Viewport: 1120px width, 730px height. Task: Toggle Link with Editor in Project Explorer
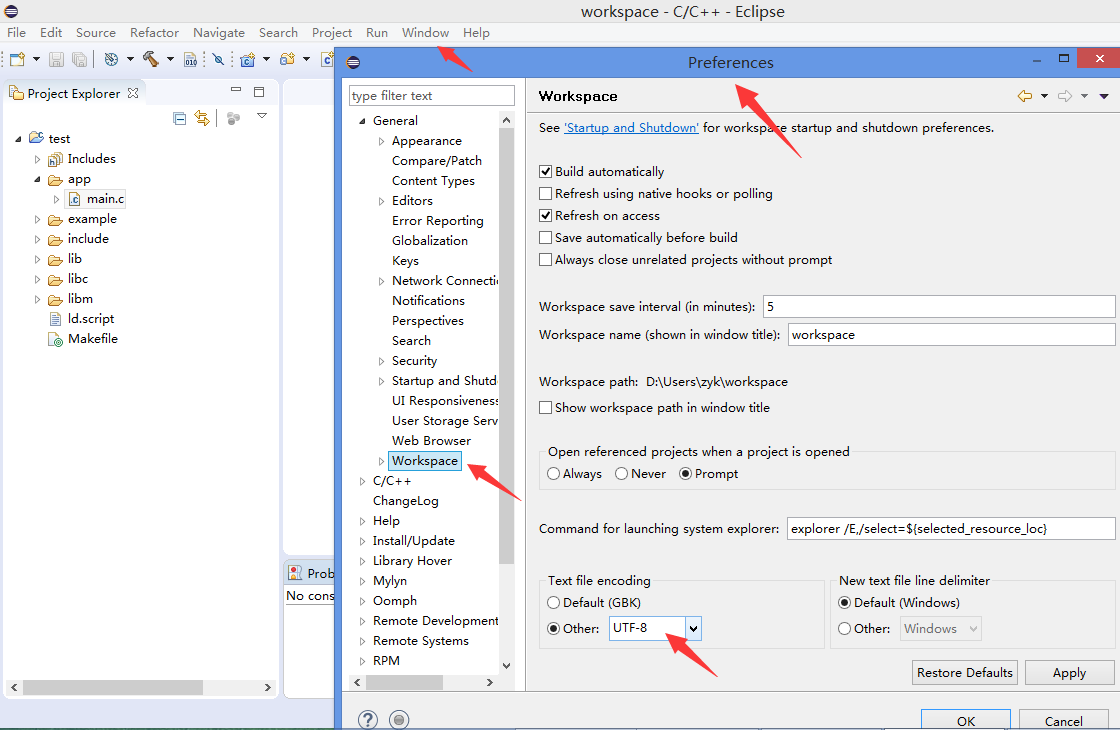click(202, 118)
